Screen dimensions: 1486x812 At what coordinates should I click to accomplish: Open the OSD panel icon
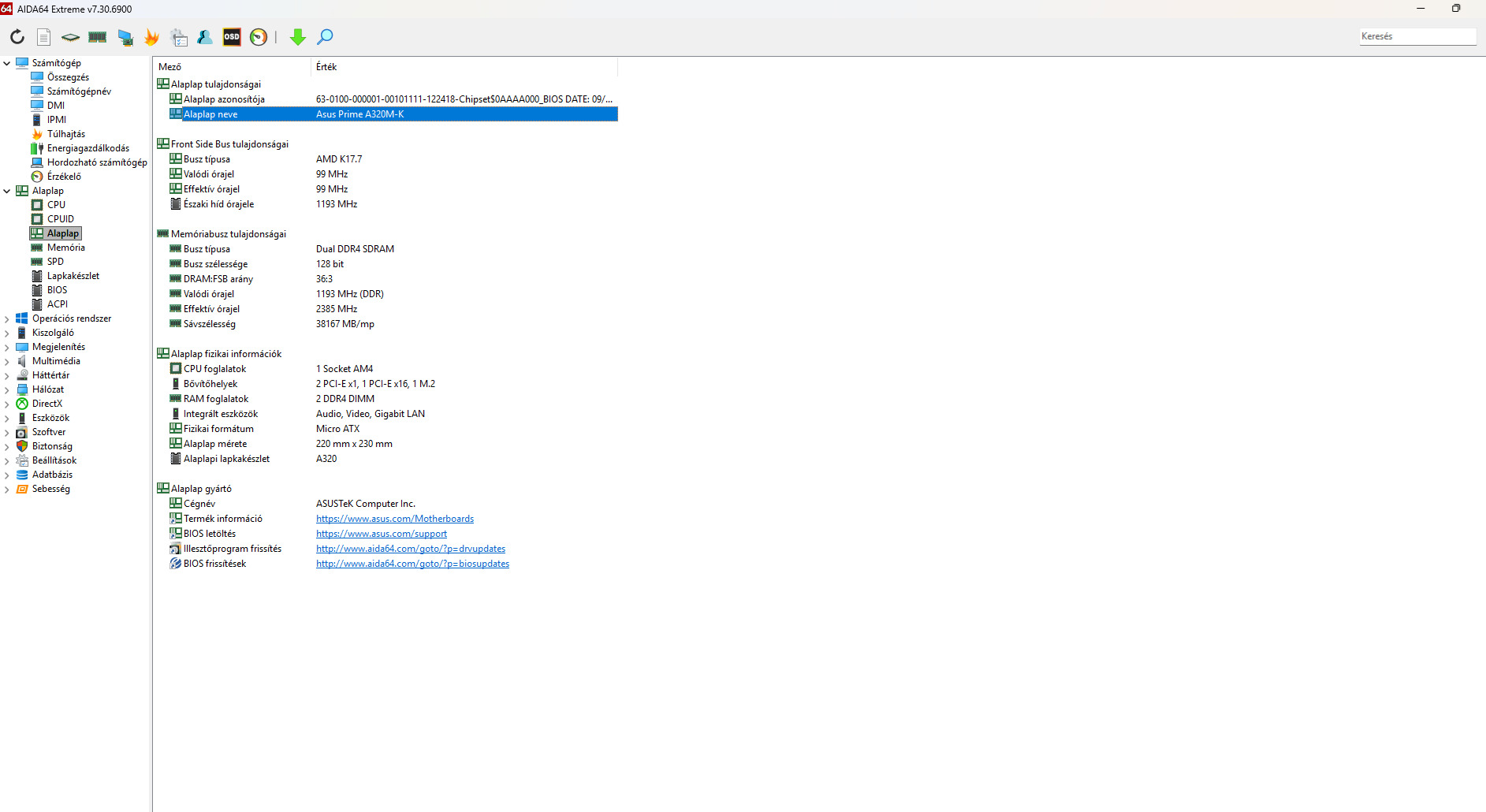232,37
